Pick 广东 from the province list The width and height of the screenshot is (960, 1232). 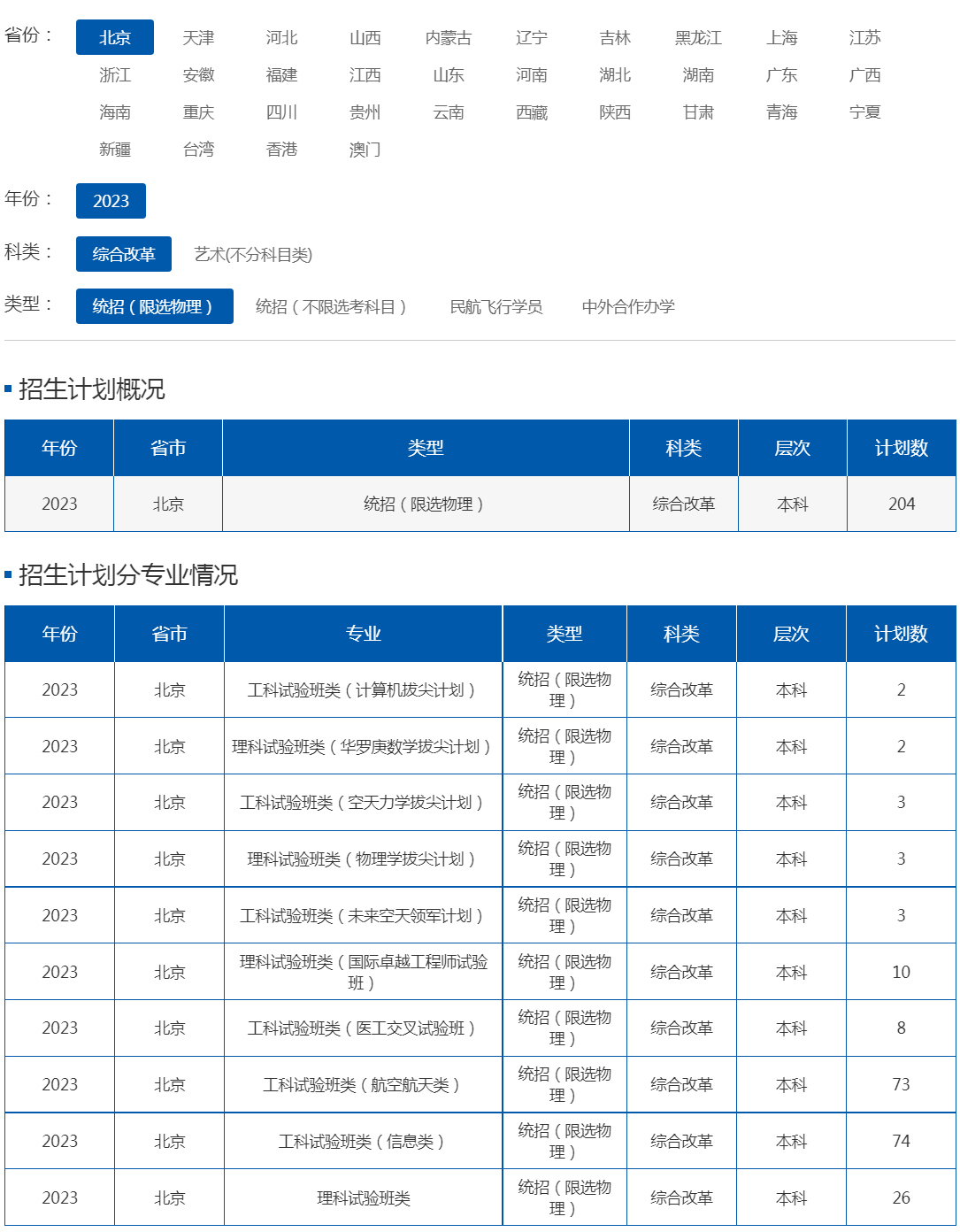[782, 74]
